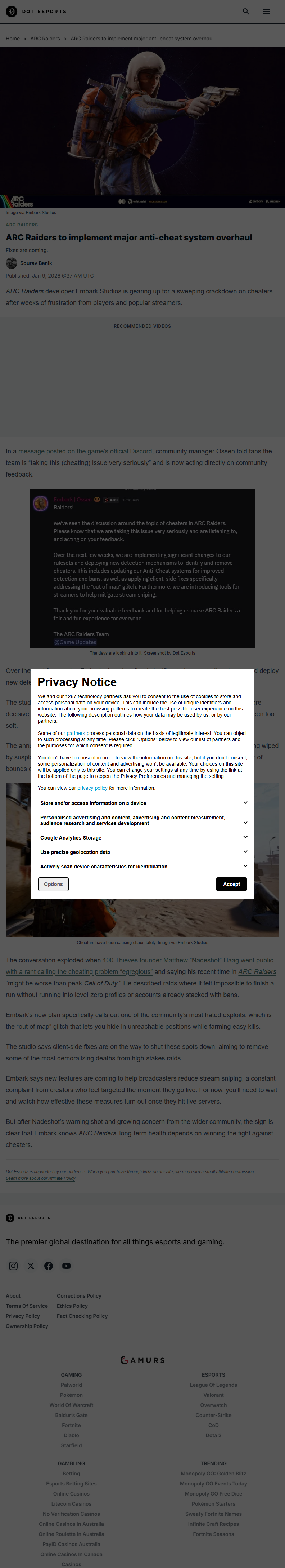The width and height of the screenshot is (285, 1568).
Task: Expand Actively scan device characteristics section
Action: click(x=245, y=865)
